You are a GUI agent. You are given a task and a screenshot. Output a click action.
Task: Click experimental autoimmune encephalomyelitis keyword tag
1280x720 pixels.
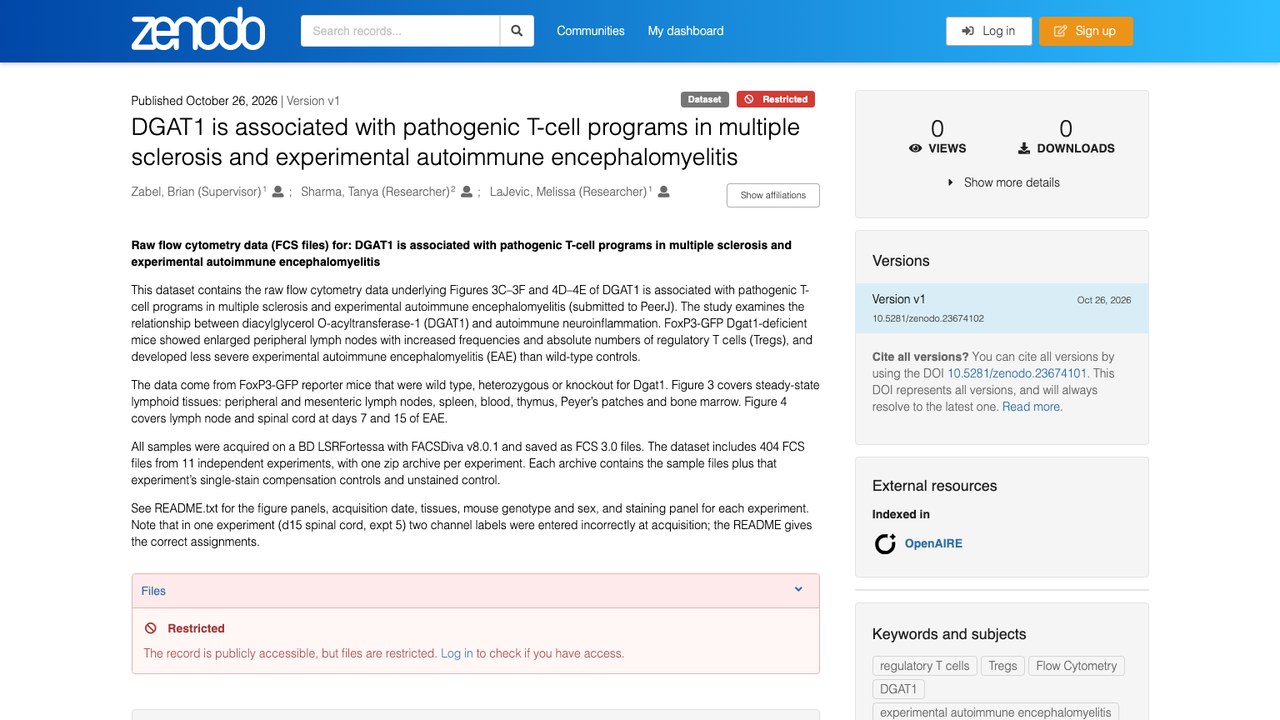(x=996, y=712)
